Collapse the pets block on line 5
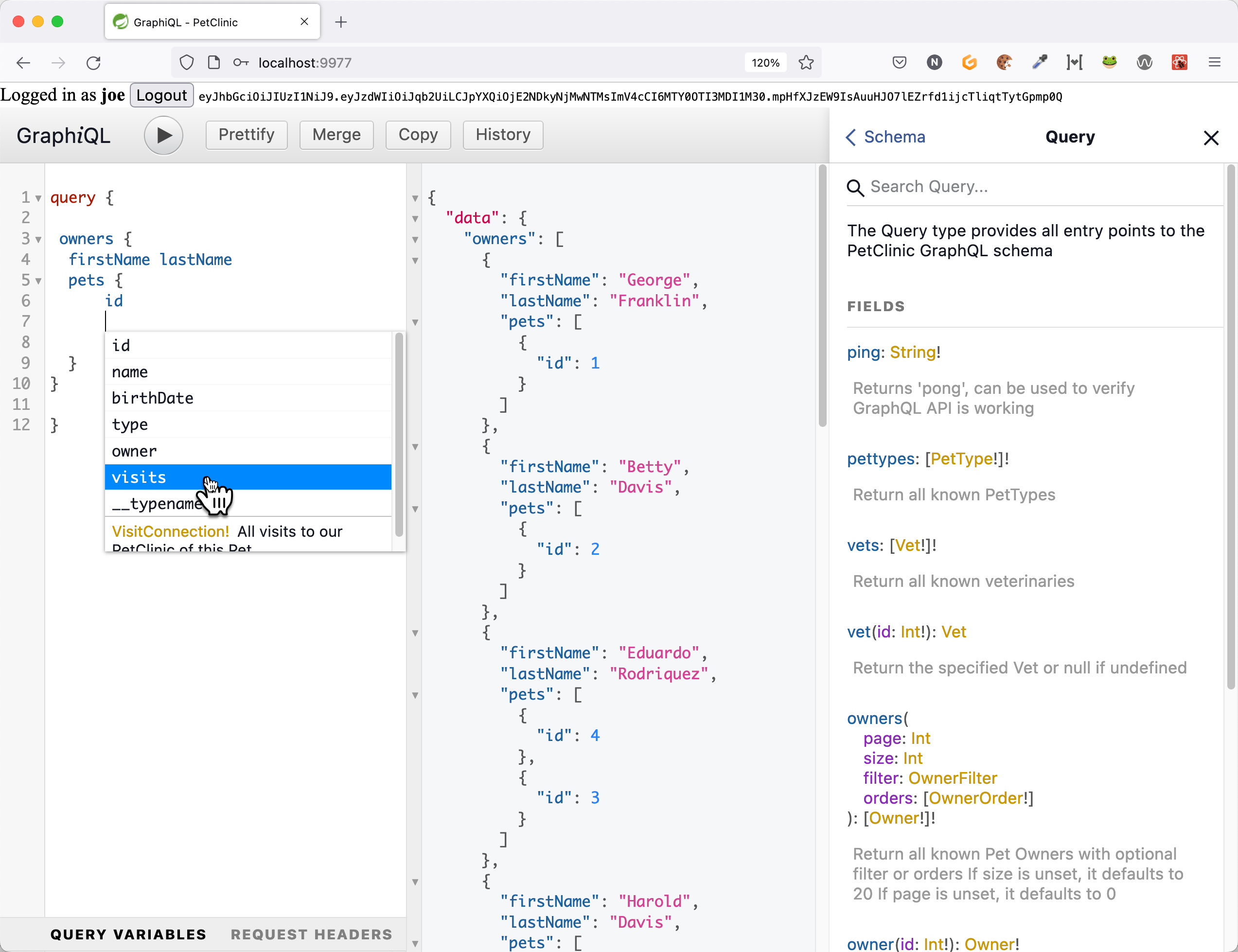The height and width of the screenshot is (952, 1238). pos(38,281)
